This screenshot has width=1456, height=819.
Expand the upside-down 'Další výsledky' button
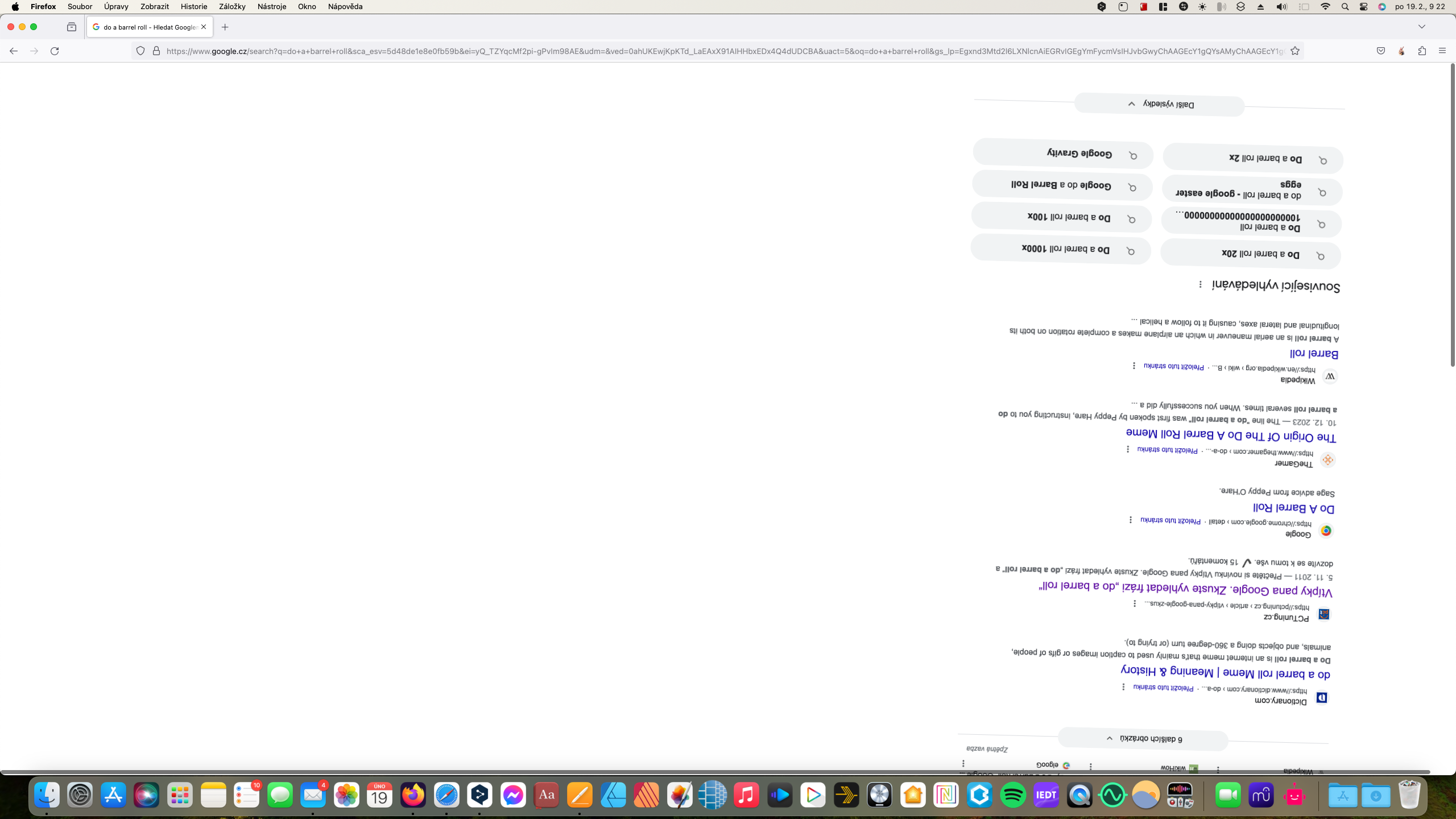tap(1159, 105)
